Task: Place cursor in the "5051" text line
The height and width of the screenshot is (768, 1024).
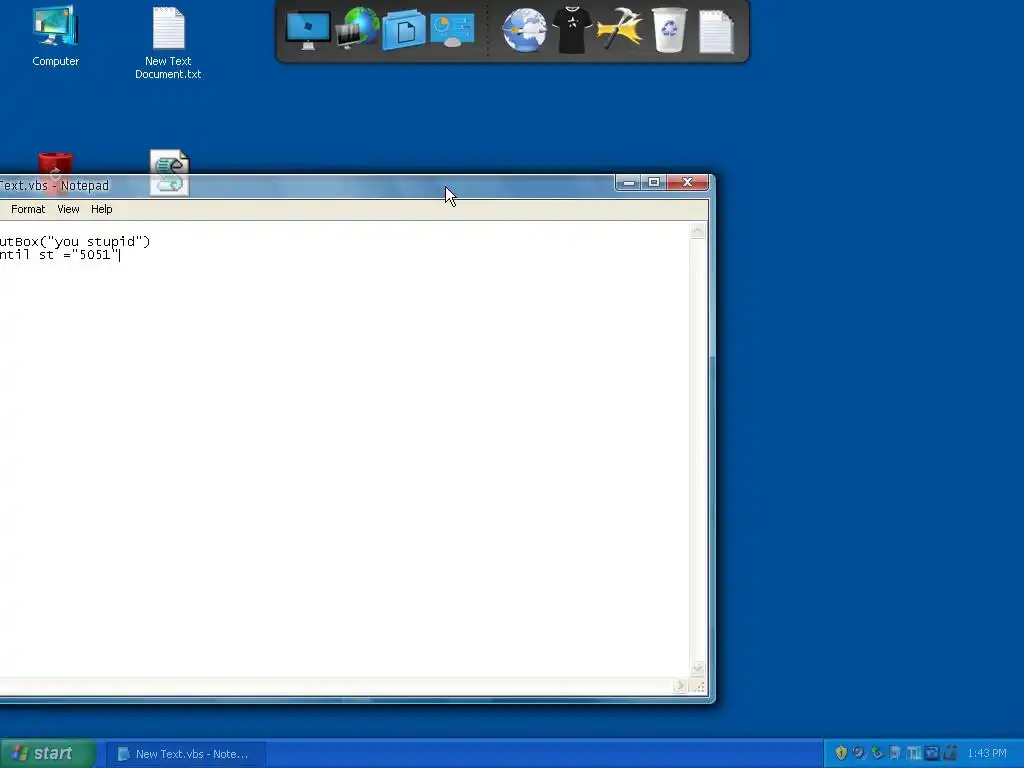Action: coord(60,255)
